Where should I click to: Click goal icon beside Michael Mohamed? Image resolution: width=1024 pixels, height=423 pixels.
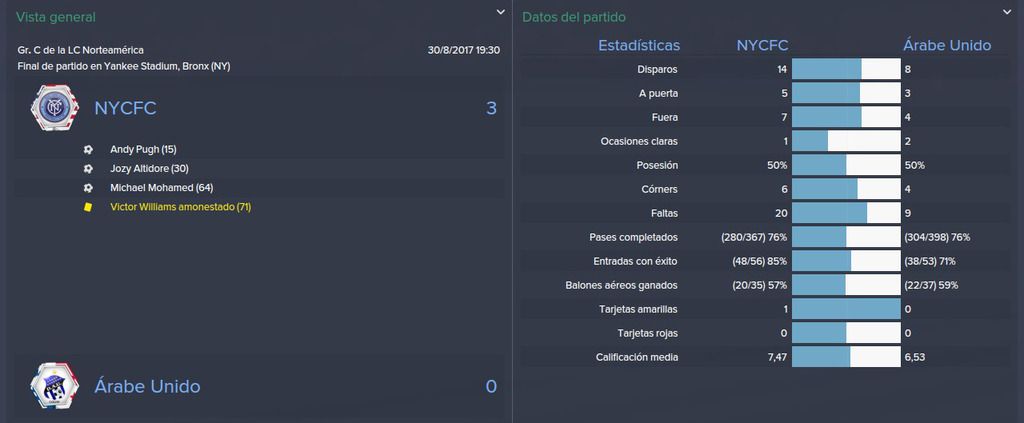point(88,188)
